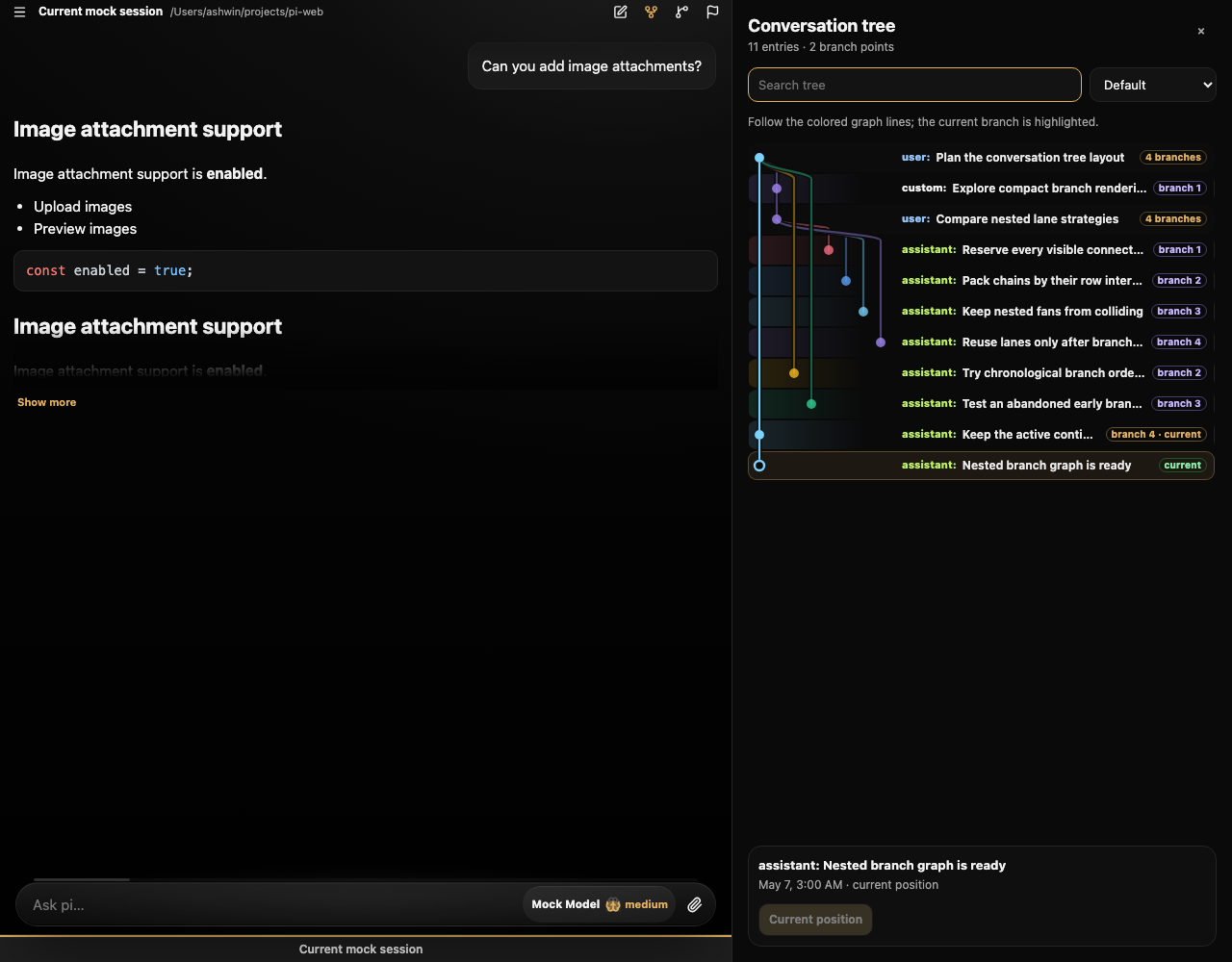Select the 'Reserve every visible connect...' entry

tap(981, 250)
